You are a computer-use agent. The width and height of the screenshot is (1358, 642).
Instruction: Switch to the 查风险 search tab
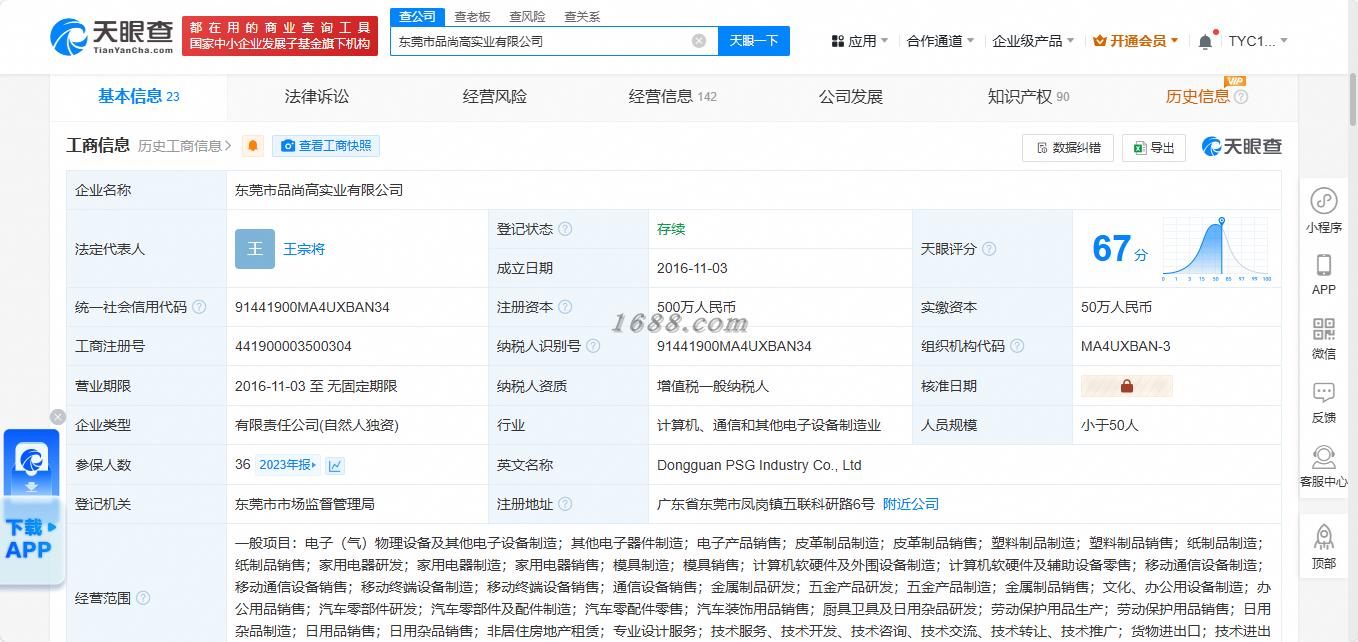pos(527,17)
